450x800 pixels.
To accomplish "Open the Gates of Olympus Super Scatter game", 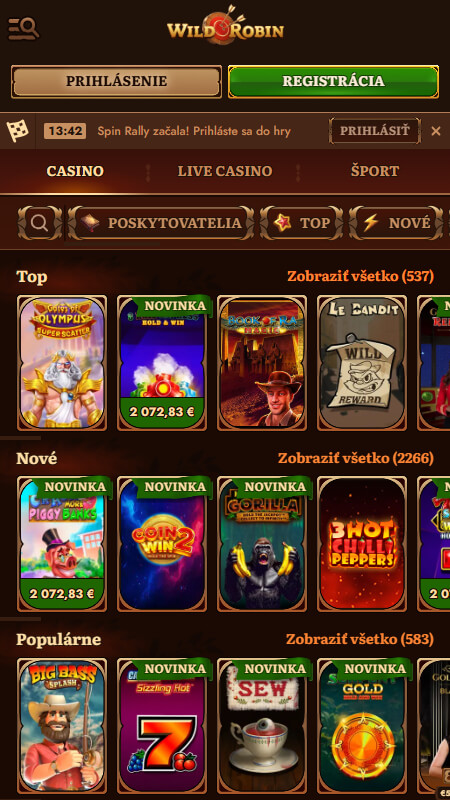I will coord(62,363).
